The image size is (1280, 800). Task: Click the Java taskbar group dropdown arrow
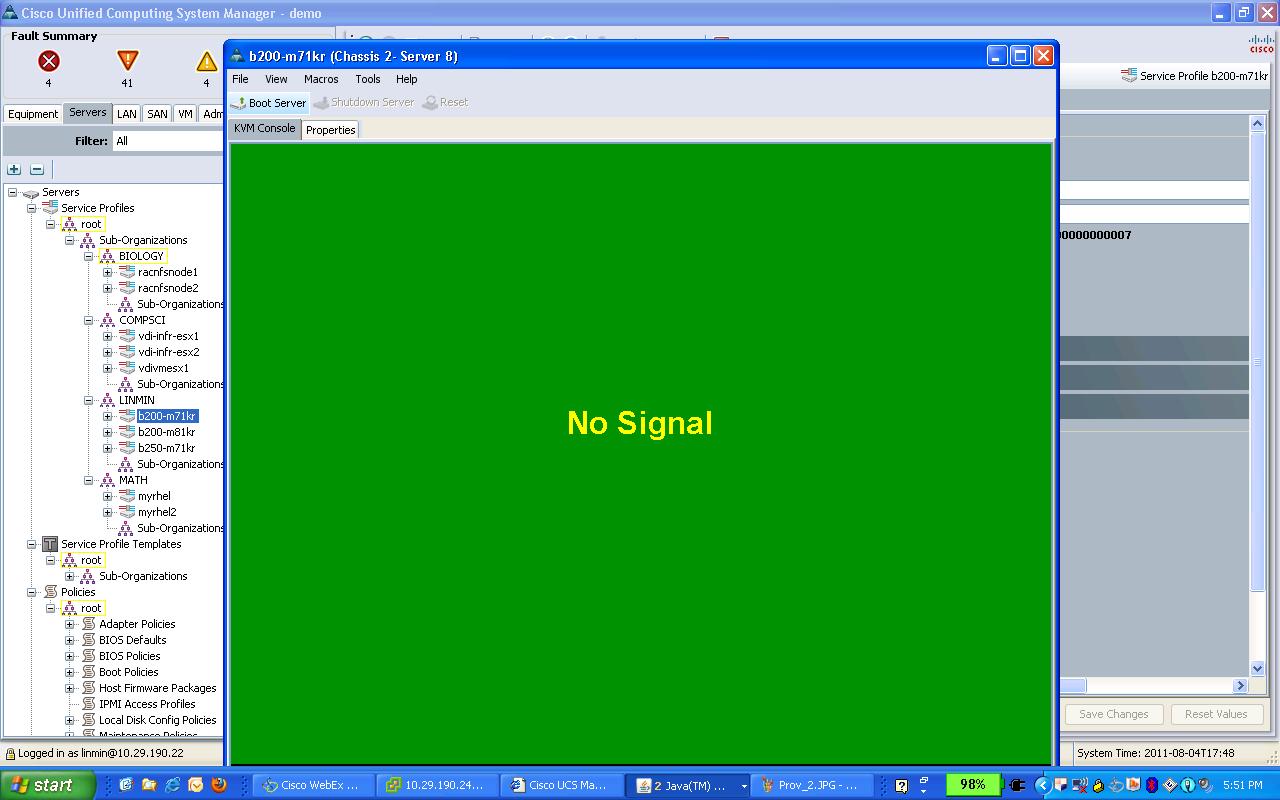tap(743, 786)
